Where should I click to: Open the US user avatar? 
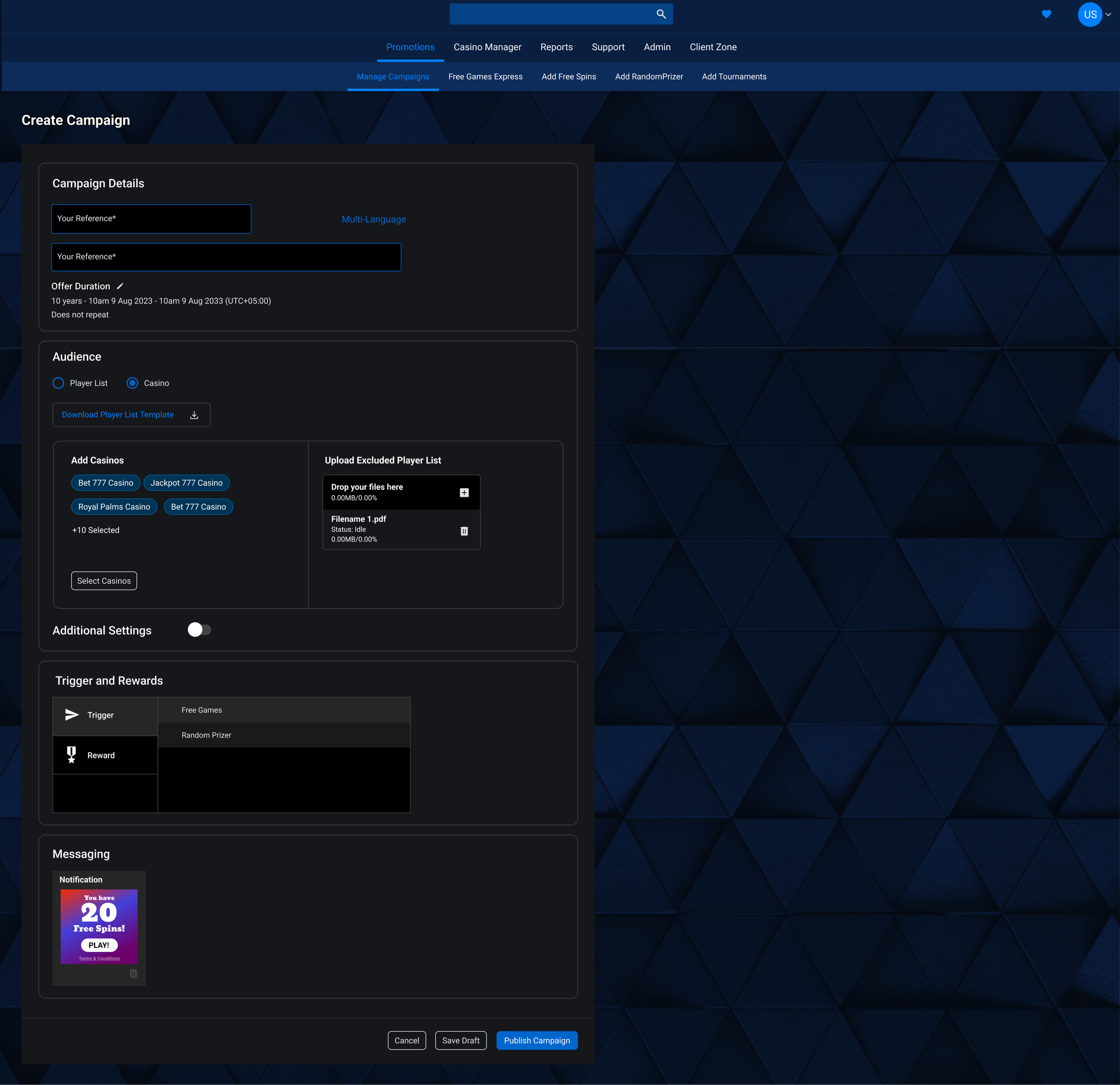[1090, 14]
